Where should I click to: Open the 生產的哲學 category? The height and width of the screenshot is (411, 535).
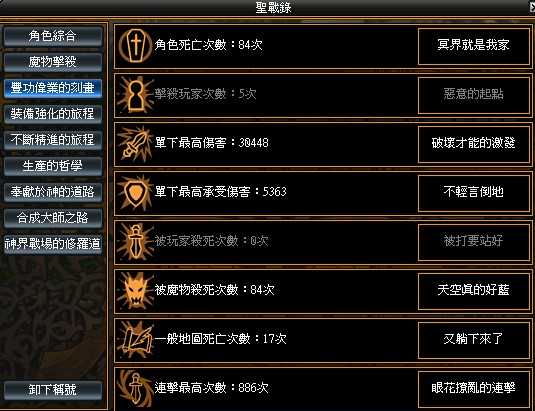tap(53, 166)
